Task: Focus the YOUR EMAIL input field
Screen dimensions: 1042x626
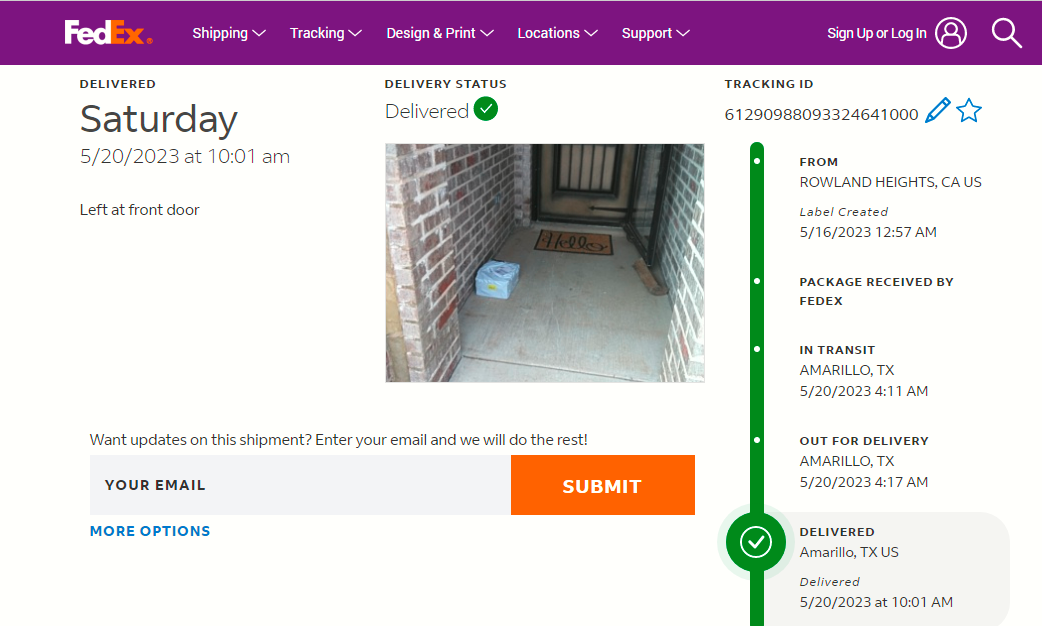Action: [x=300, y=485]
